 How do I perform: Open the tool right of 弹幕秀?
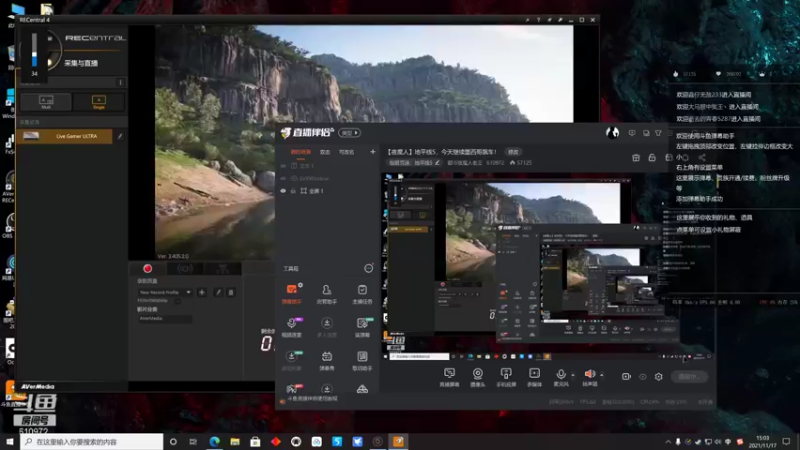[x=362, y=360]
